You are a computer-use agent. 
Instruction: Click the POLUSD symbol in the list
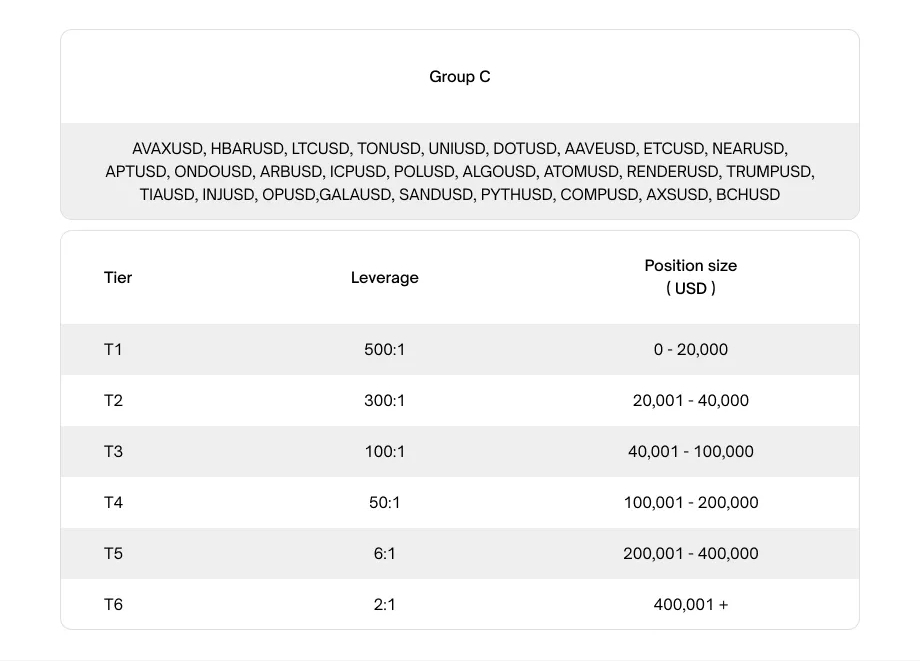point(424,172)
